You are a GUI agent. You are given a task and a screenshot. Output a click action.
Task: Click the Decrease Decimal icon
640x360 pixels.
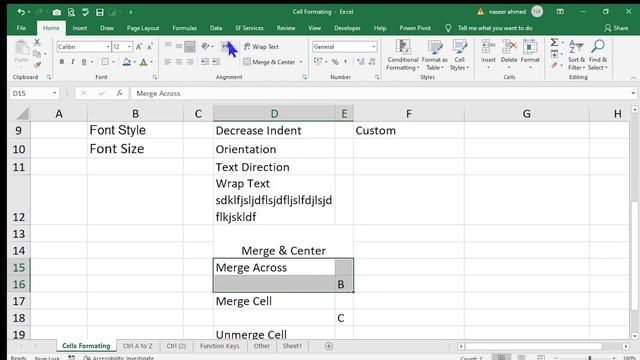(x=372, y=62)
